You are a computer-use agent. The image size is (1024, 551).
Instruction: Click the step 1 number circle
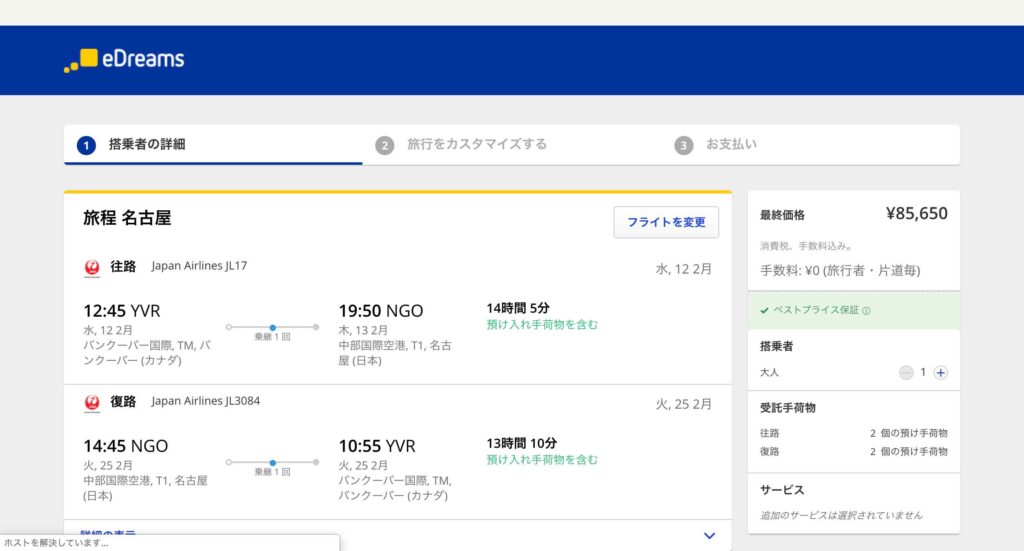tap(87, 145)
